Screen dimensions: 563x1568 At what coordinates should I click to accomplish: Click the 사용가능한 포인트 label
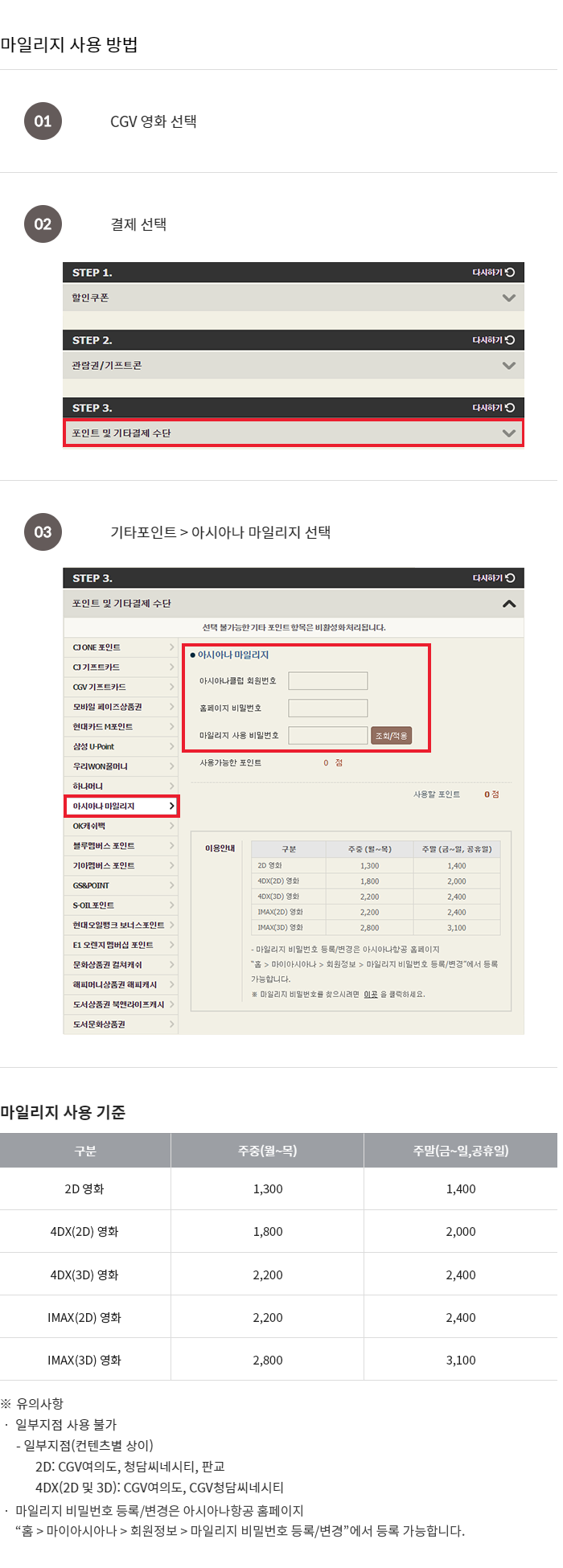pyautogui.click(x=231, y=762)
